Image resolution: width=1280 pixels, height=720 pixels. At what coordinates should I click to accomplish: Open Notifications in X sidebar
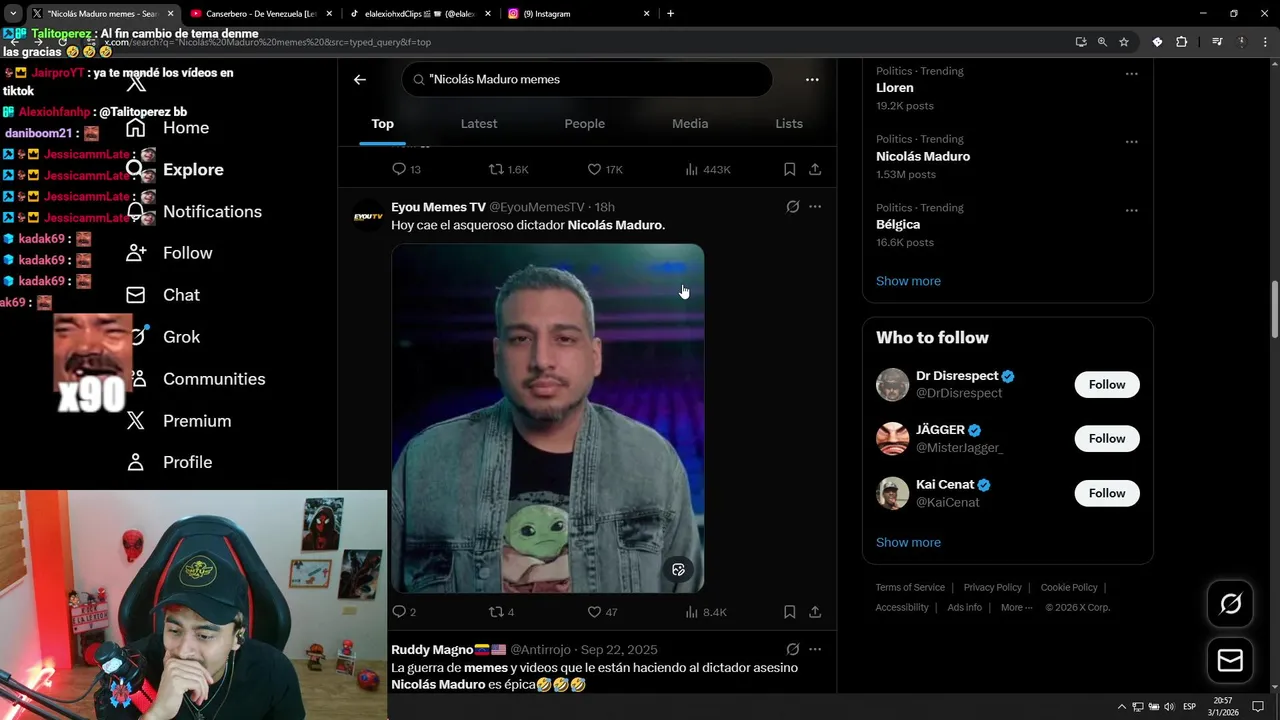194,212
